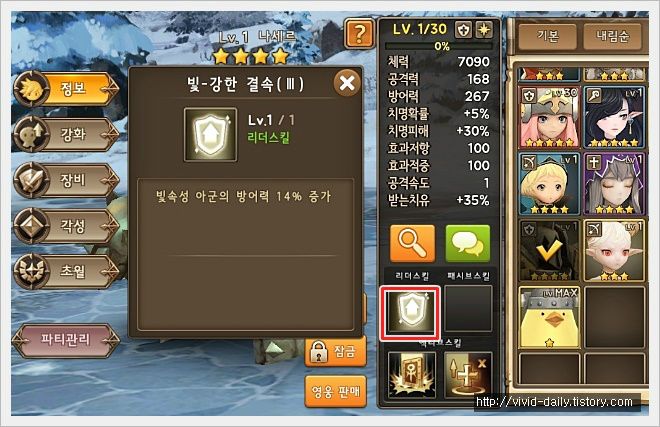Select the yellow chick LvMAX hero thumbnail
This screenshot has height=427, width=660.
coord(549,317)
